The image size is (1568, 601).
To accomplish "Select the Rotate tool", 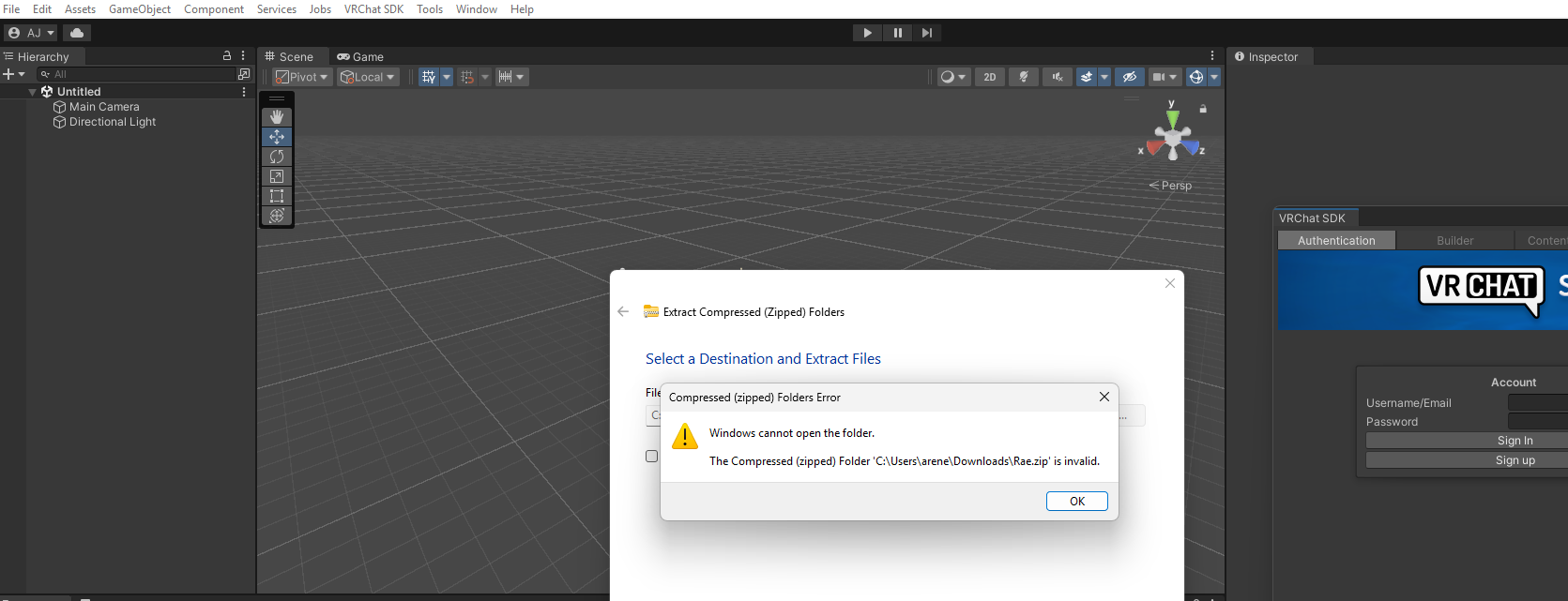I will tap(277, 157).
